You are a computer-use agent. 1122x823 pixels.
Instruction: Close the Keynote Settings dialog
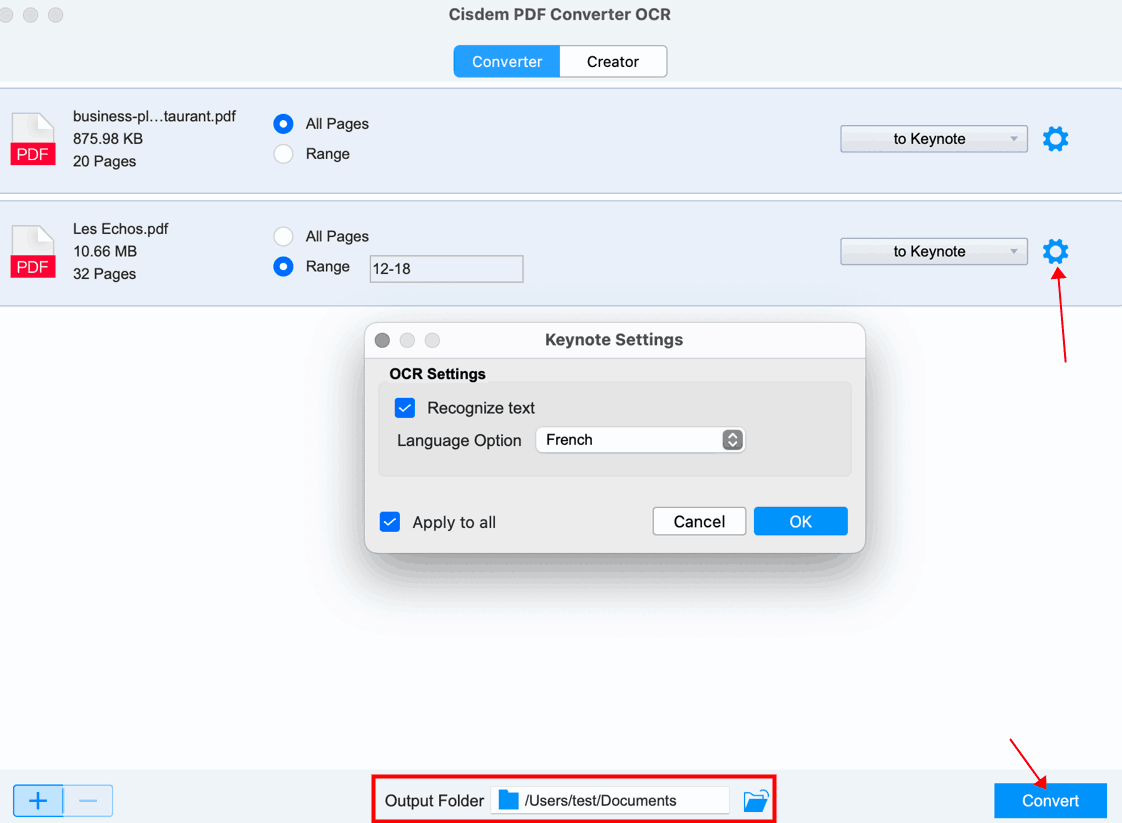383,340
